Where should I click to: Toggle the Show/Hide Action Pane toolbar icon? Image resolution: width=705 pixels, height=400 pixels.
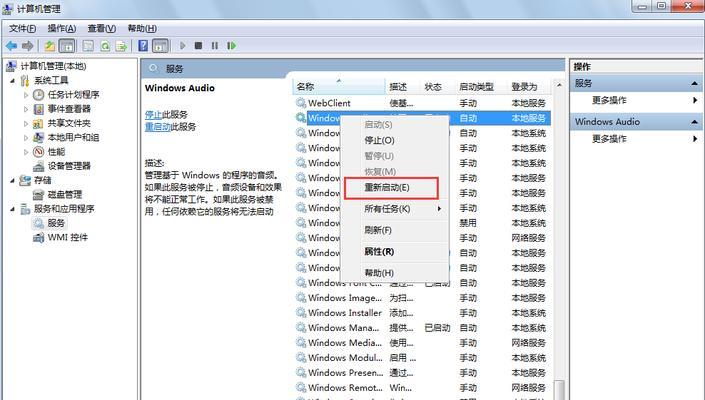160,45
